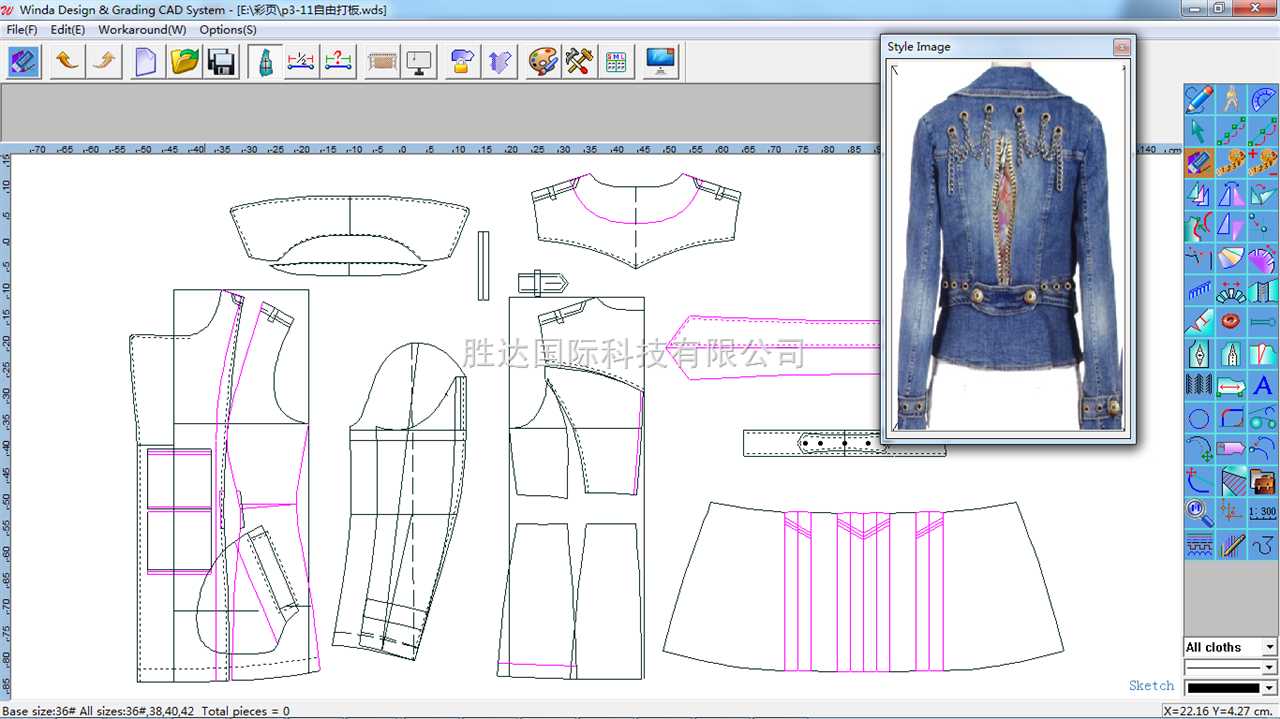Viewport: 1280px width, 719px height.
Task: Open the line style dropdown
Action: point(1231,667)
